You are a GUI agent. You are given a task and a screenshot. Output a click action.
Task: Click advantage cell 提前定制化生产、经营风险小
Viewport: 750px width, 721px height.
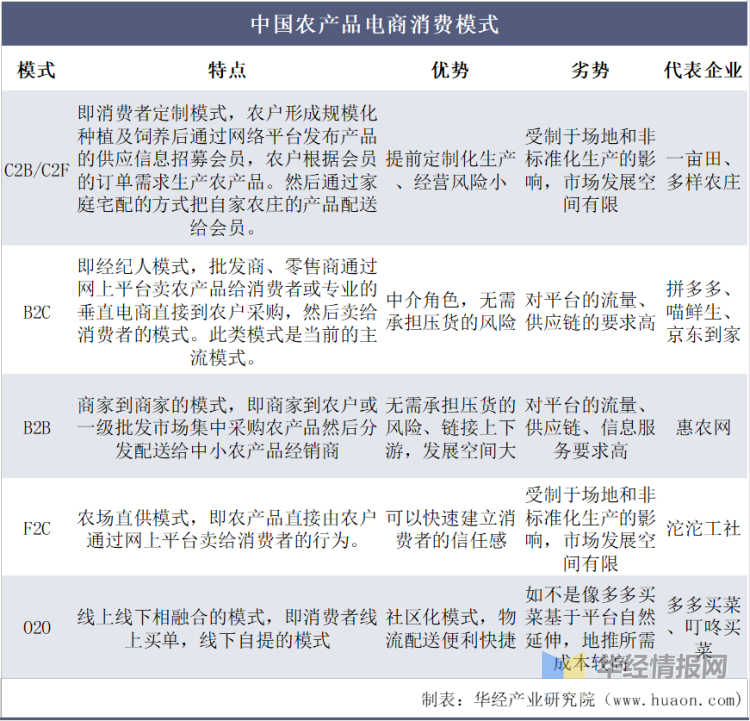(450, 170)
